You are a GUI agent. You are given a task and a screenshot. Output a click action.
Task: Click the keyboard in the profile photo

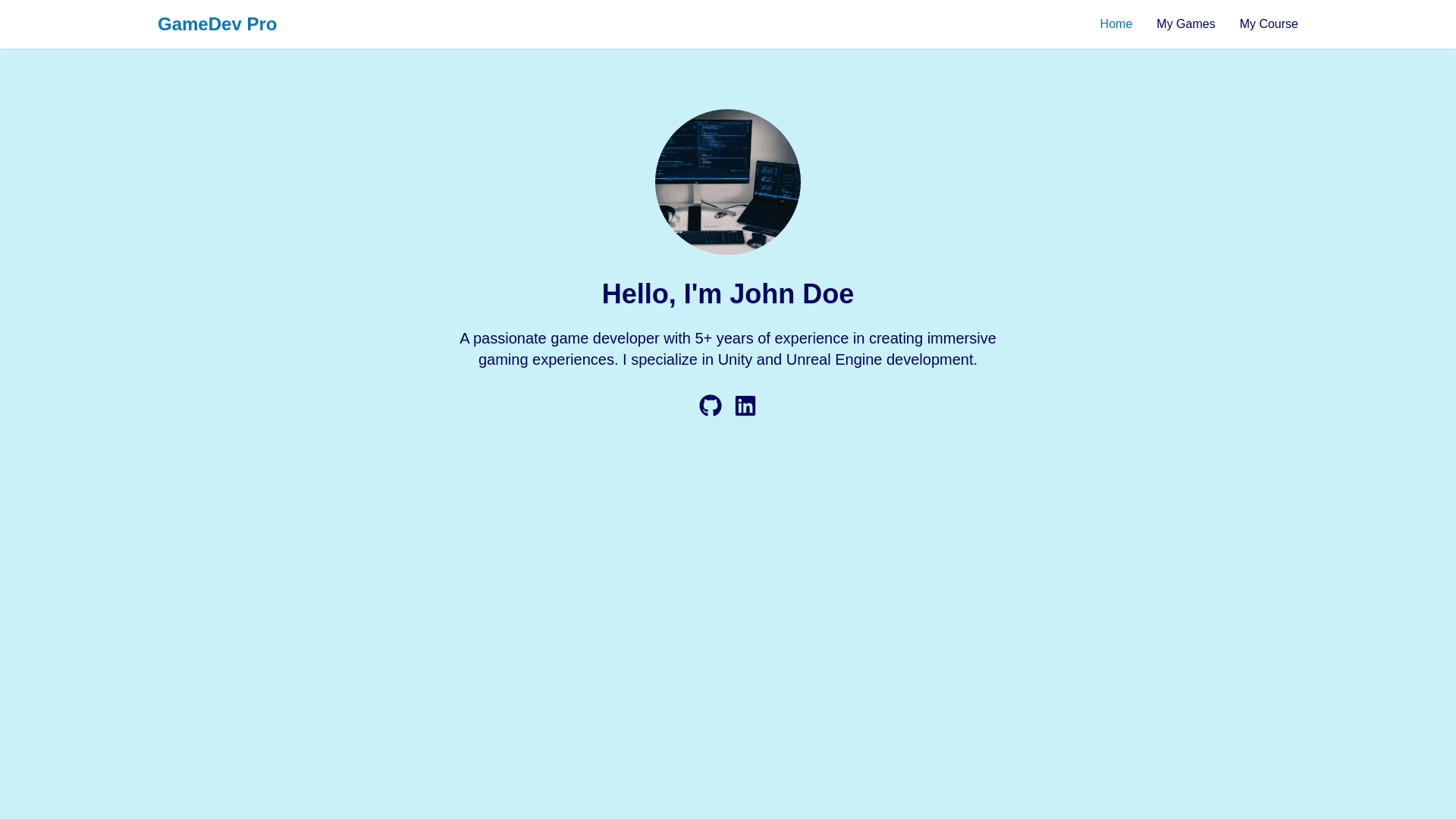pyautogui.click(x=709, y=239)
